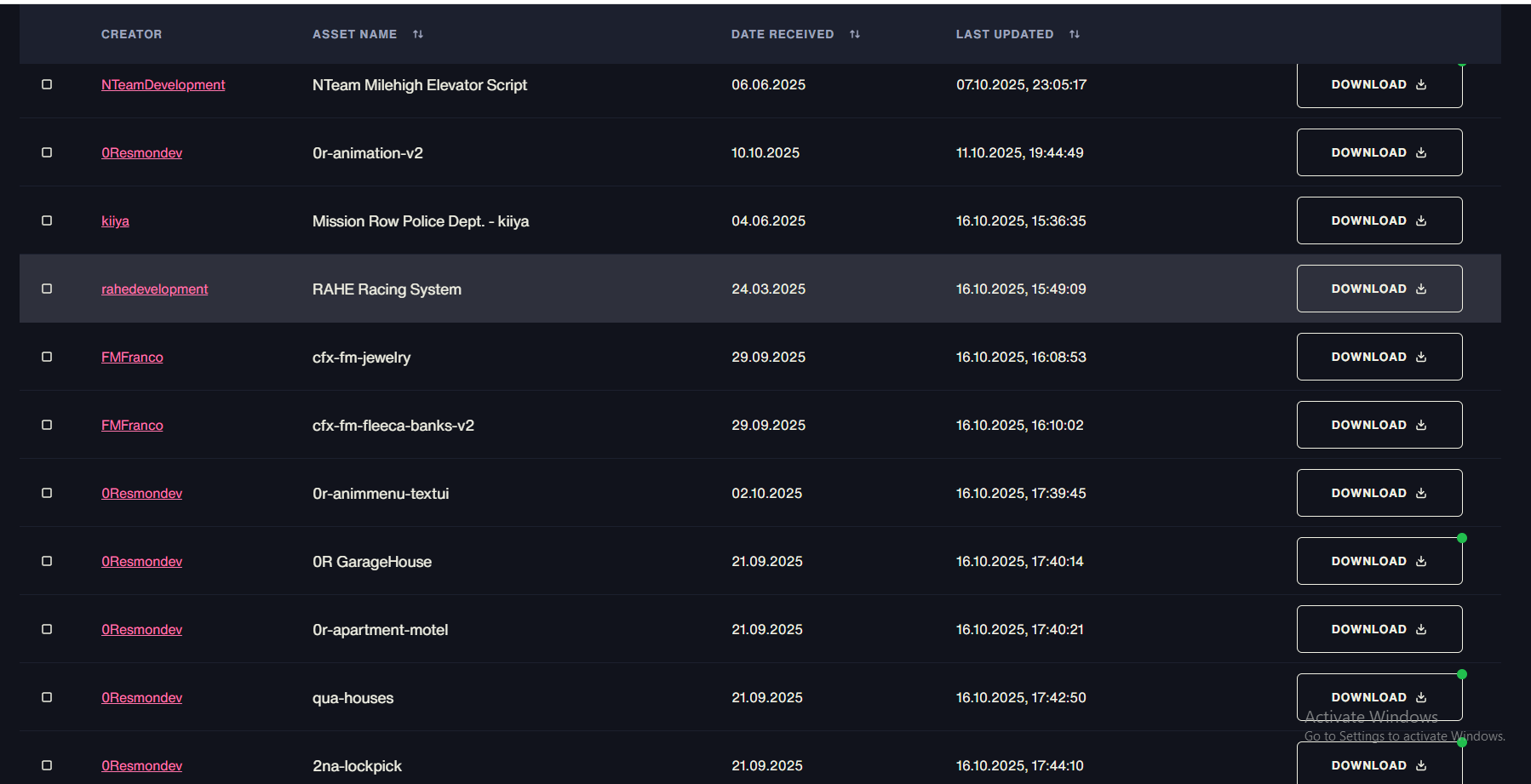Click update time 16.10.2025, 17:44:10
1531x784 pixels.
click(x=1020, y=765)
